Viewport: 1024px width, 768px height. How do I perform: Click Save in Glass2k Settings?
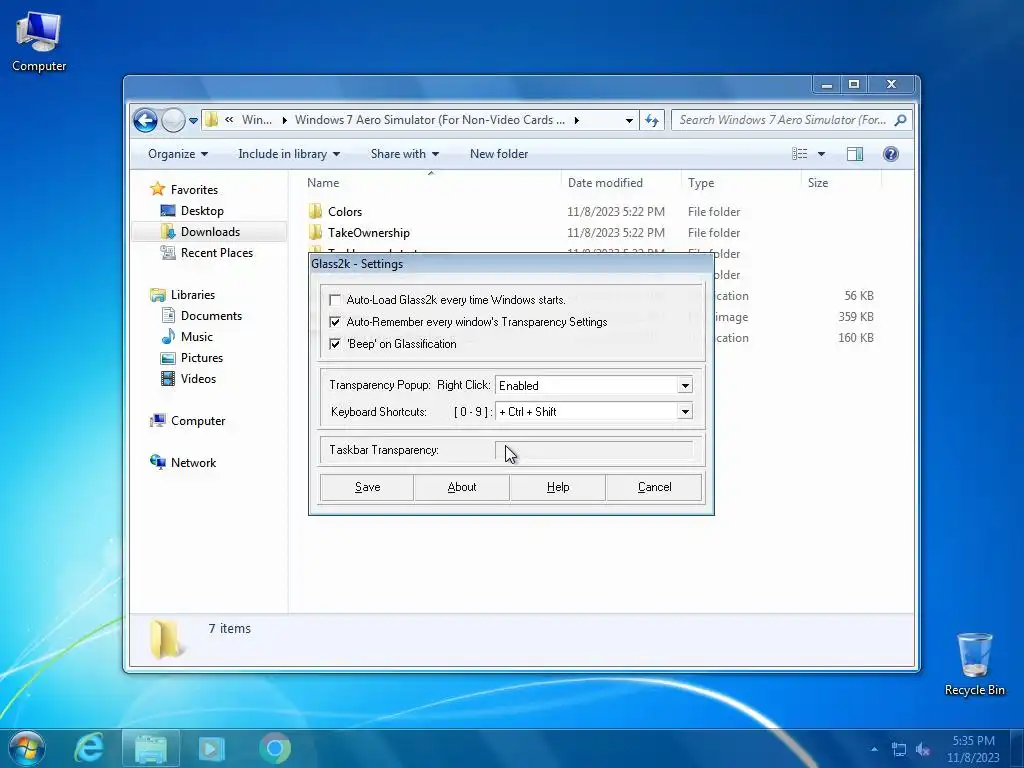tap(367, 487)
